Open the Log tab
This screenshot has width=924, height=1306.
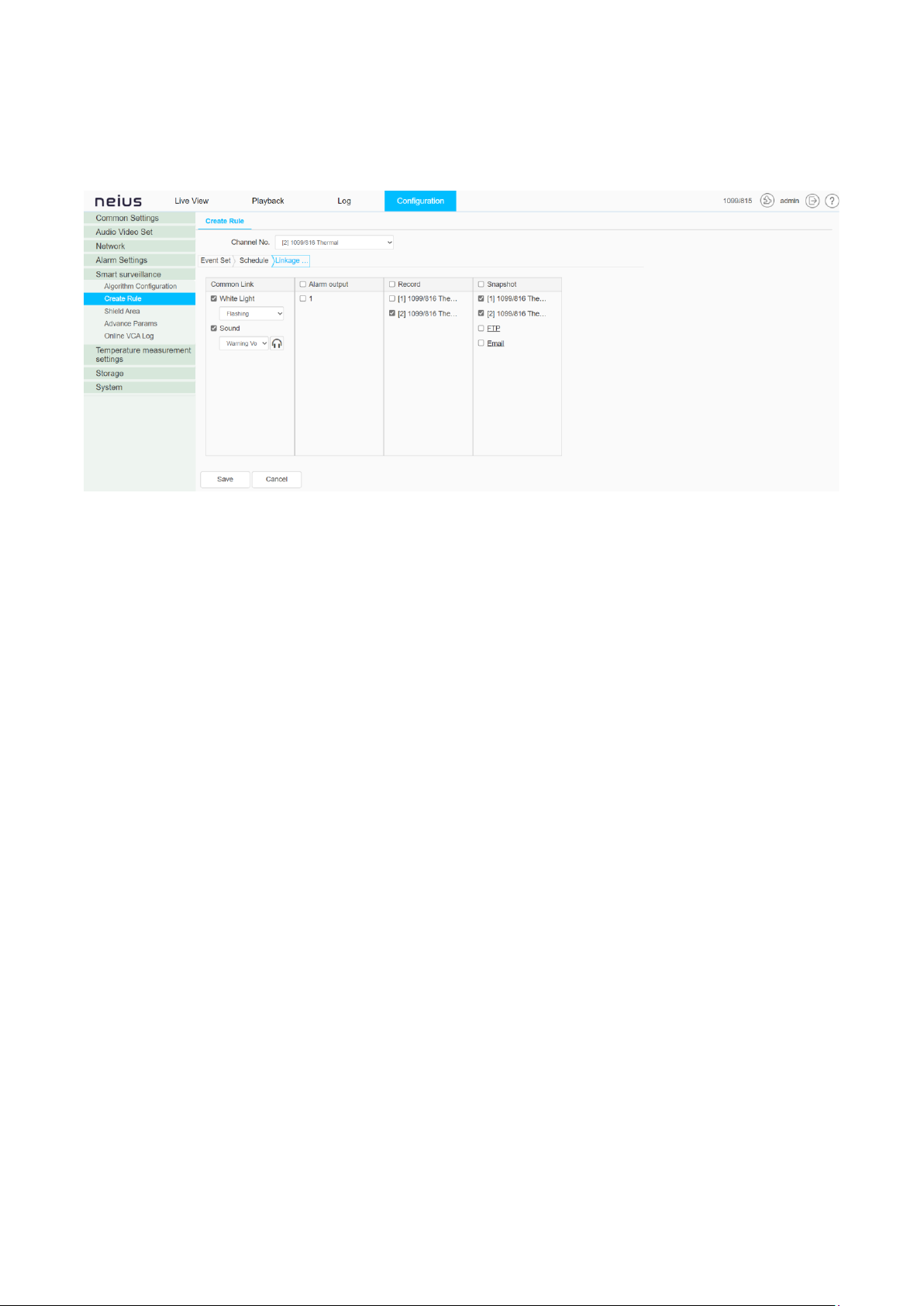pos(344,201)
